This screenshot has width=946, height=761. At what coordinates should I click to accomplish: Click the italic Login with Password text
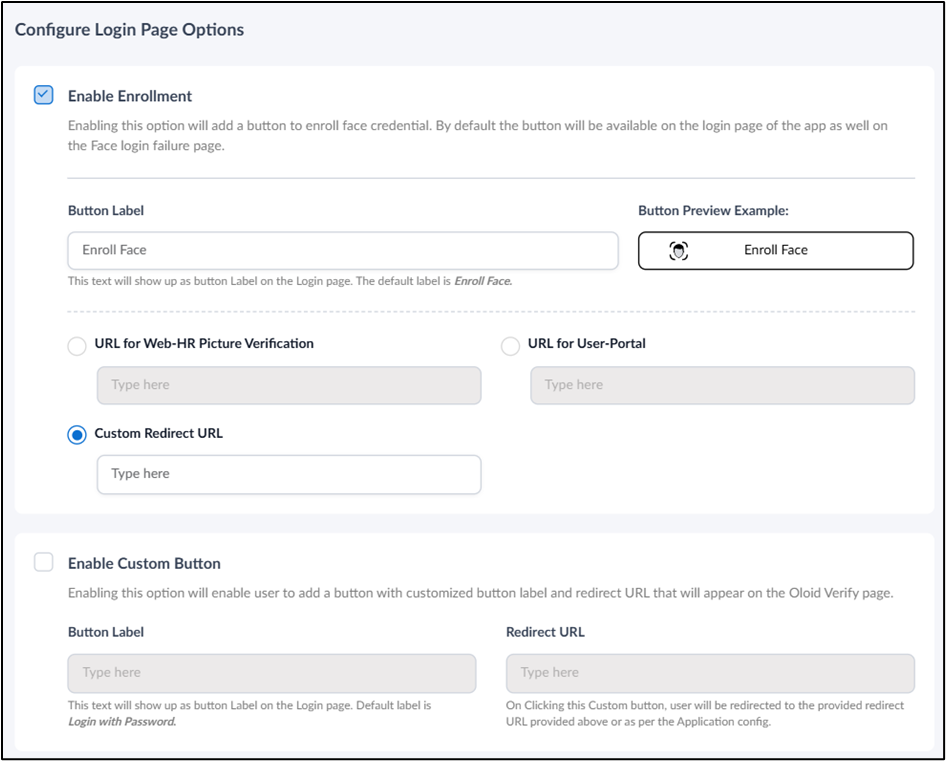(122, 721)
